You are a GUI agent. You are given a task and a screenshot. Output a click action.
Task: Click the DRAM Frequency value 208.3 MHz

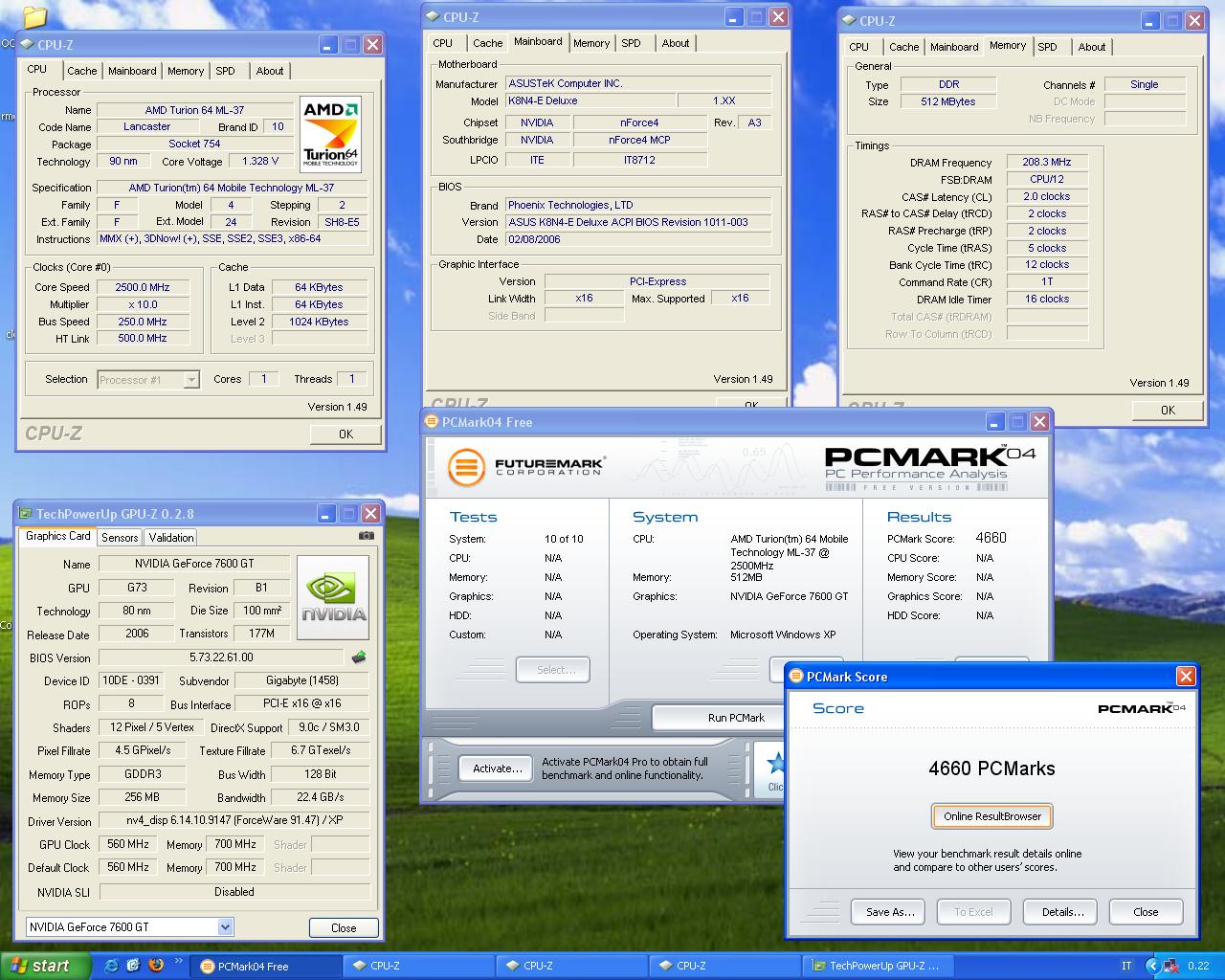point(1047,162)
